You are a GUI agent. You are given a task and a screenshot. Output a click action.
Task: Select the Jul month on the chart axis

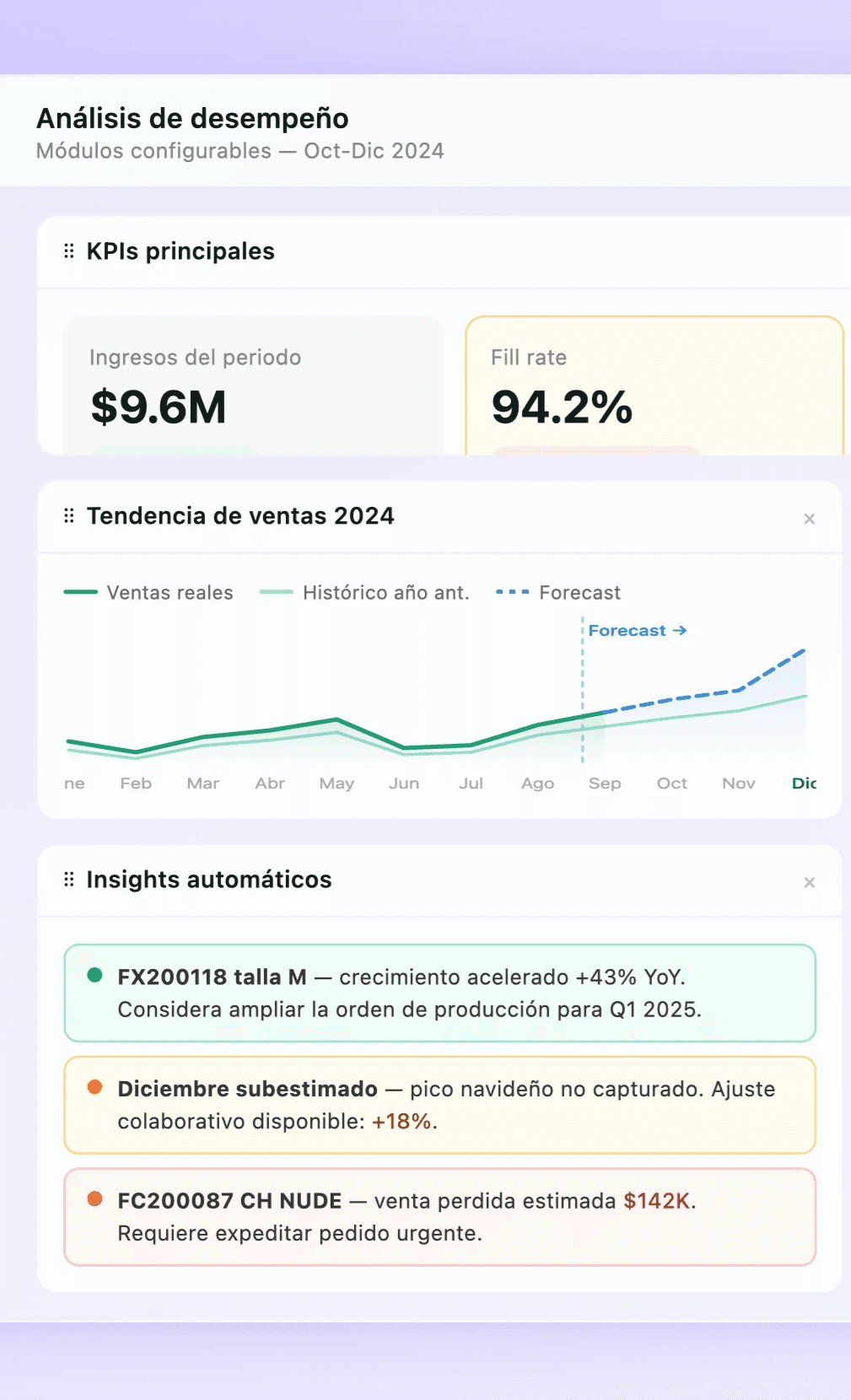tap(471, 783)
